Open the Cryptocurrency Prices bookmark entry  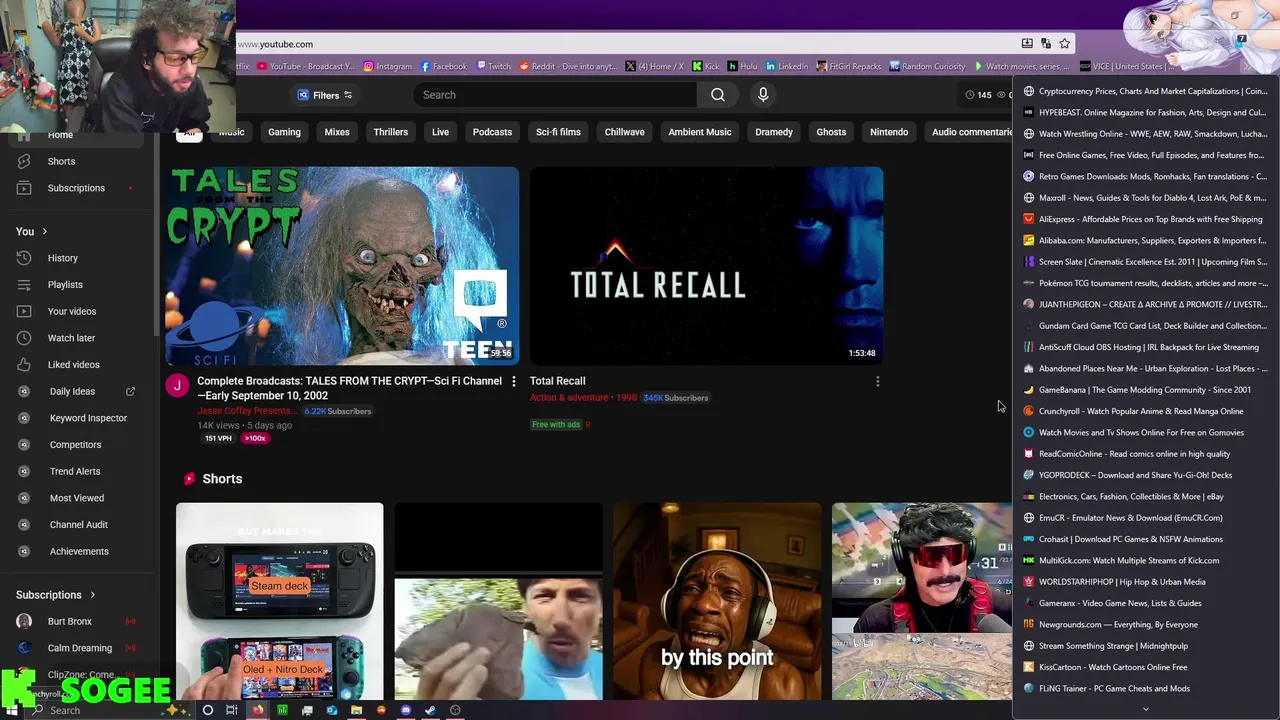[1145, 91]
